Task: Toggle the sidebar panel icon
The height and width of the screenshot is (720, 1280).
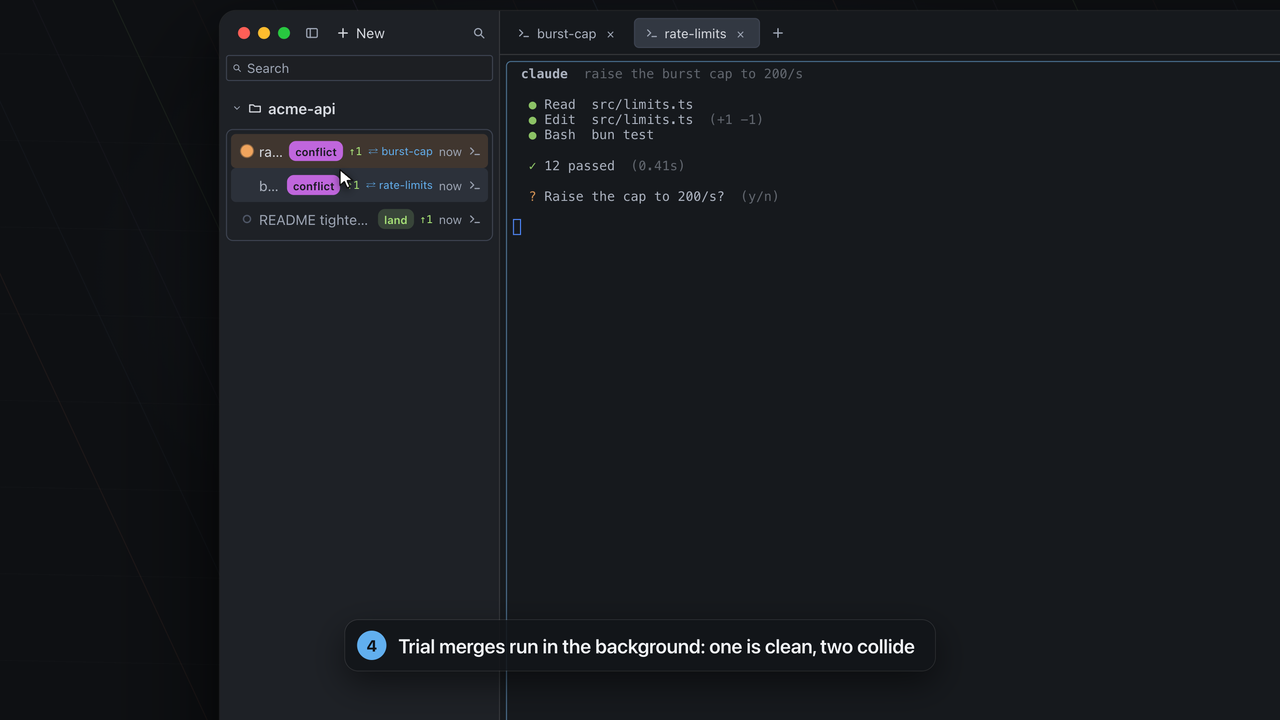Action: 312,33
